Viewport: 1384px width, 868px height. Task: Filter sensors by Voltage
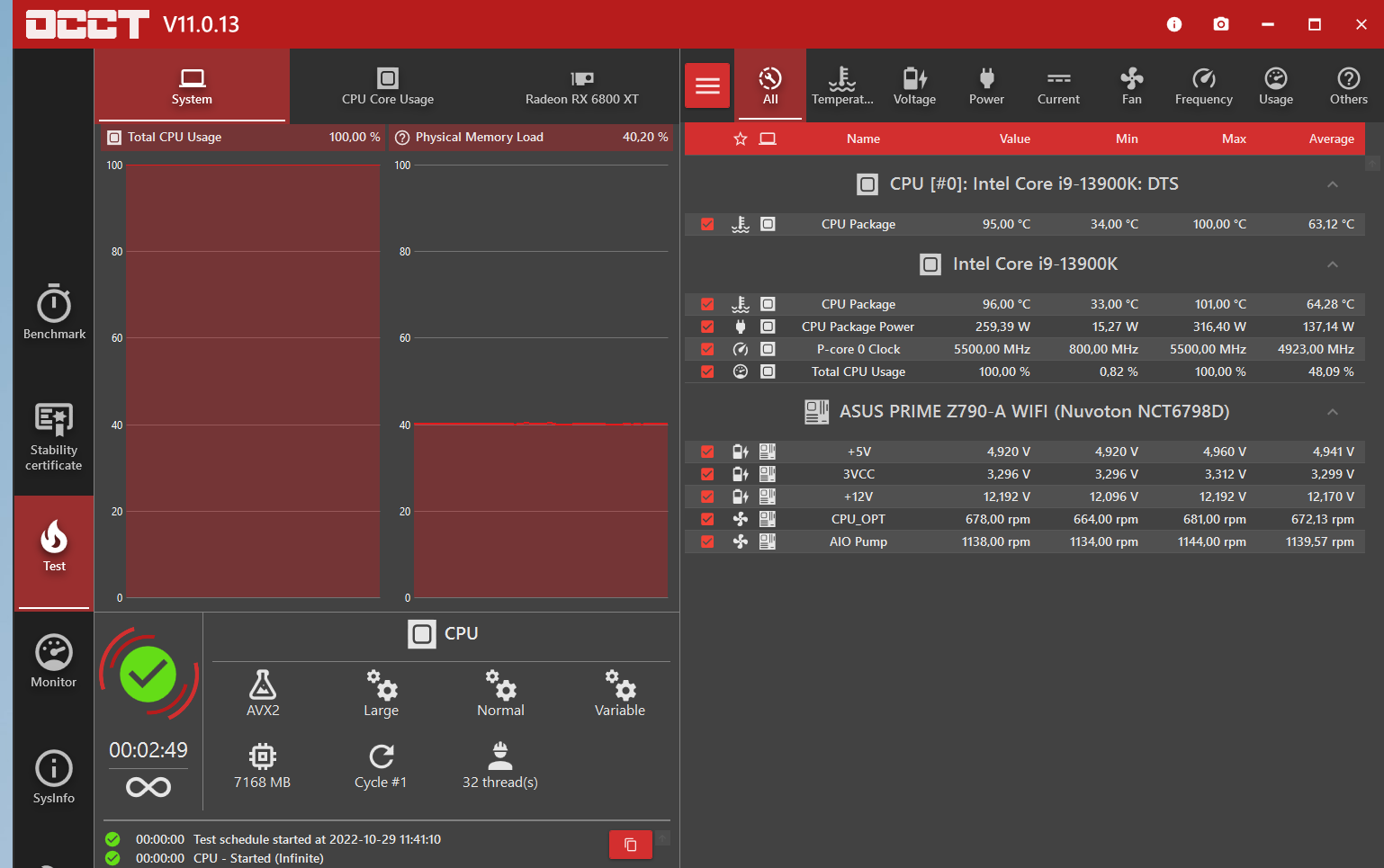[914, 85]
